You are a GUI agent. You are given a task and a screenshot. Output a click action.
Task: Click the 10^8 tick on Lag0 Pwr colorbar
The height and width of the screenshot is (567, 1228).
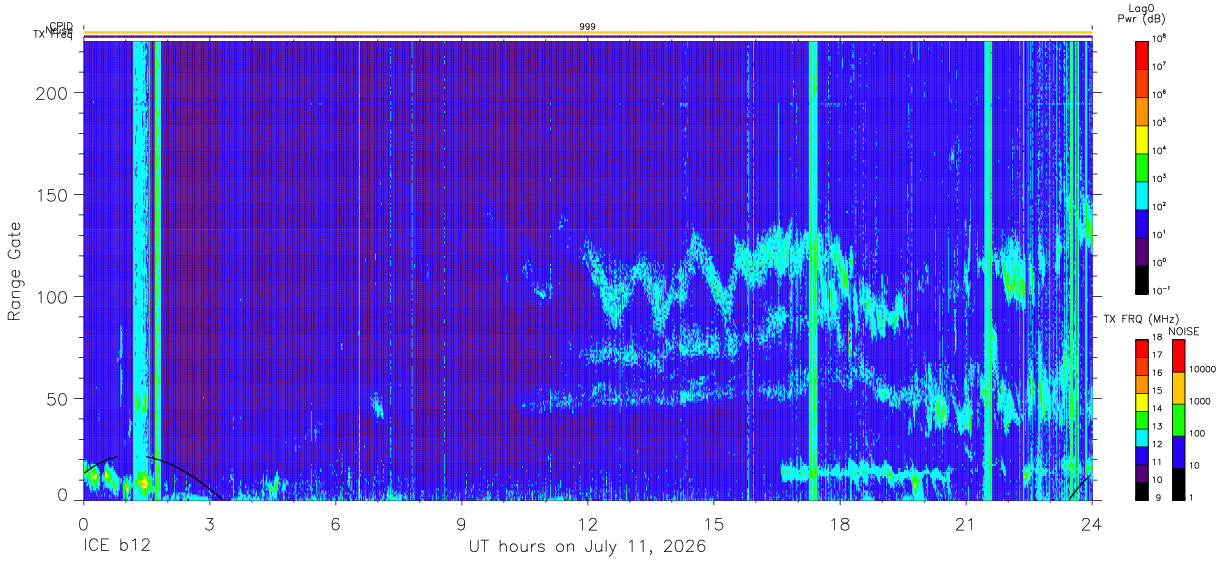[1161, 38]
